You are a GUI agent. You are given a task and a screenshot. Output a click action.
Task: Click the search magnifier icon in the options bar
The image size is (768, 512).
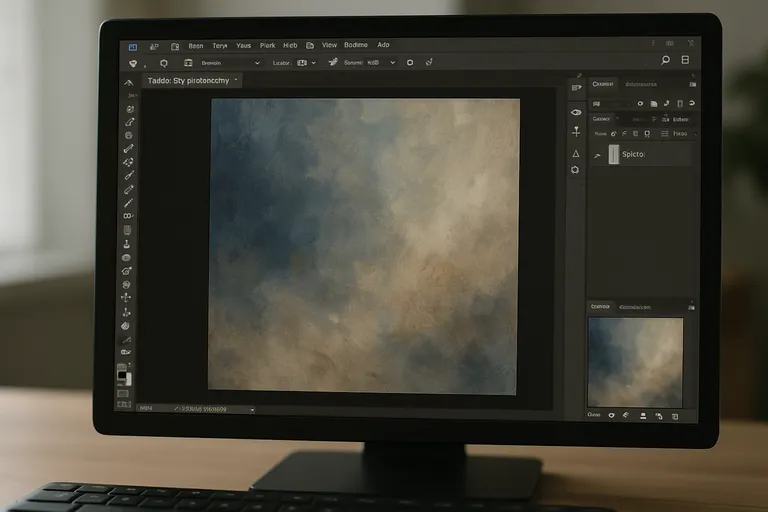pos(665,61)
